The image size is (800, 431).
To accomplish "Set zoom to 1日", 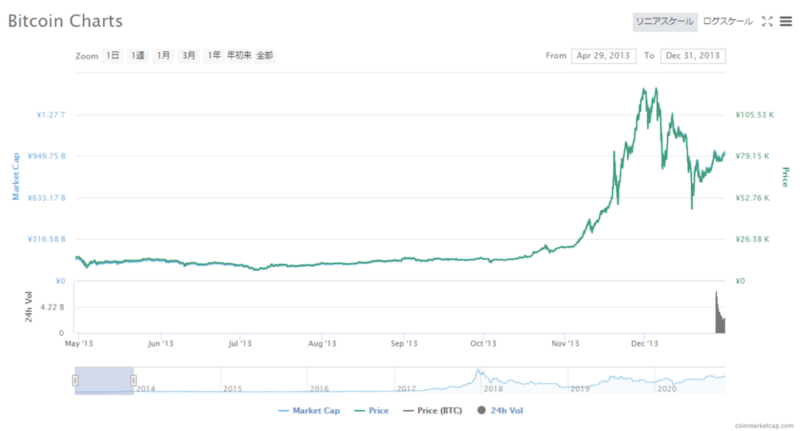I will pos(112,56).
